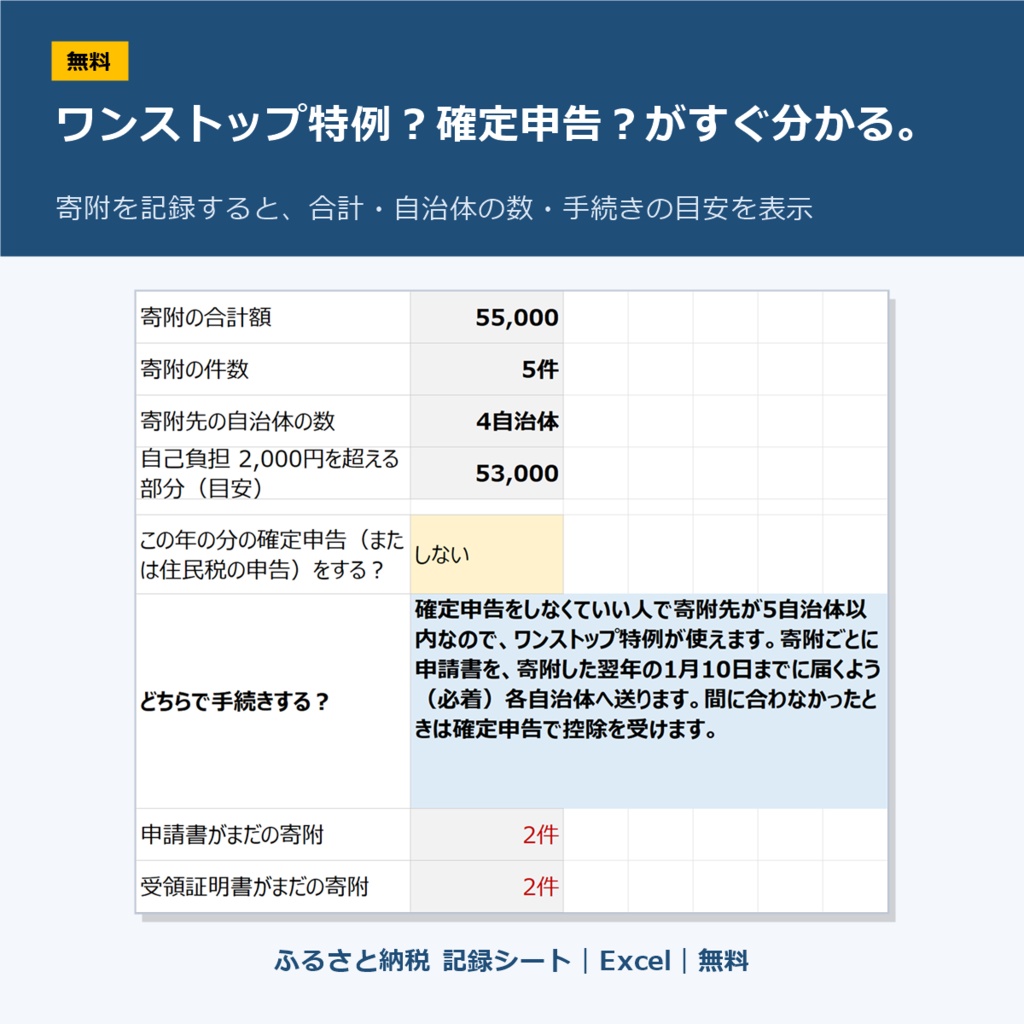This screenshot has width=1024, height=1024.
Task: Select the 55,000 total value cell
Action: [x=487, y=317]
